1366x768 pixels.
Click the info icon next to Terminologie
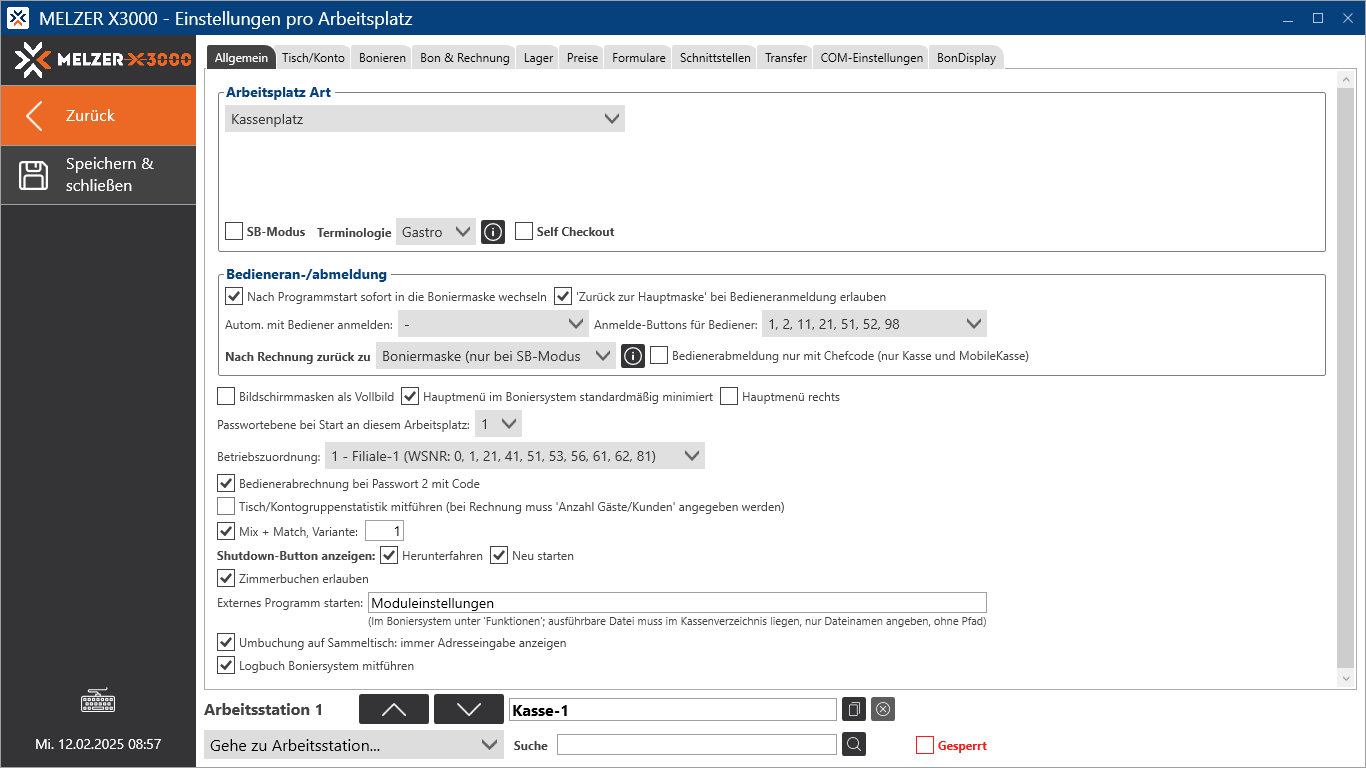coord(493,232)
